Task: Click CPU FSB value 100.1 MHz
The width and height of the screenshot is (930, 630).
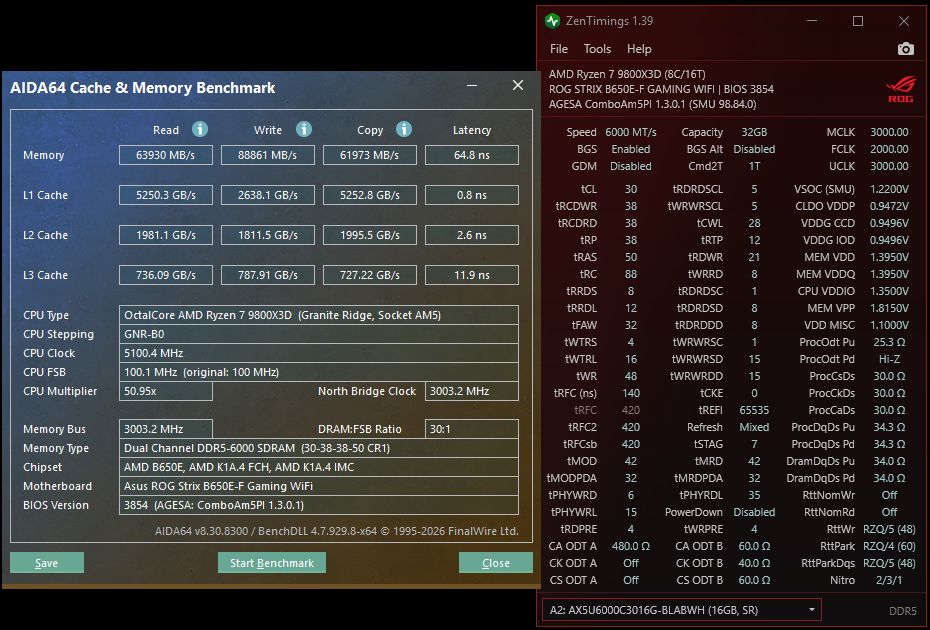Action: point(319,372)
